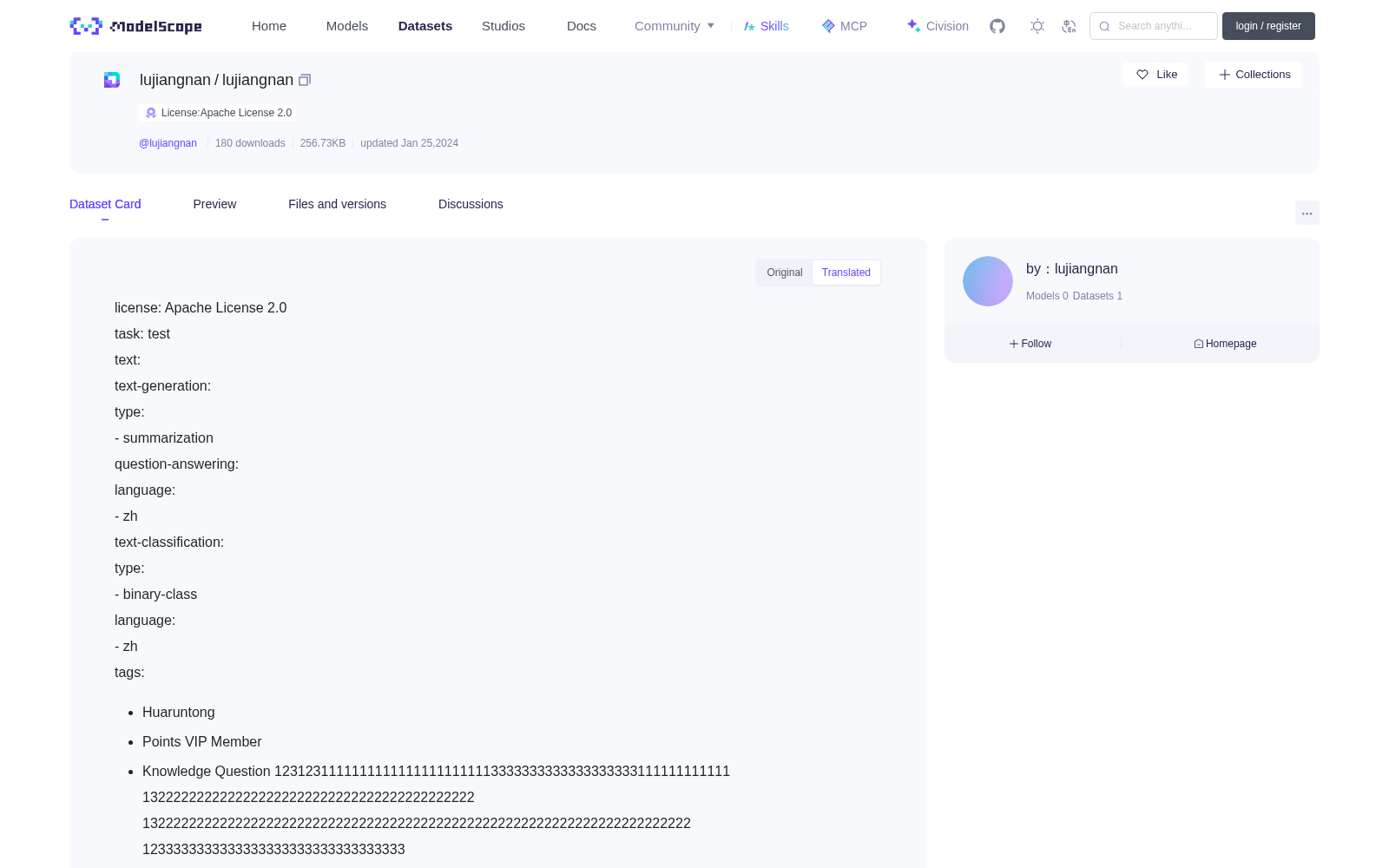Click the 'tags:' line
This screenshot has width=1389, height=868.
129,673
